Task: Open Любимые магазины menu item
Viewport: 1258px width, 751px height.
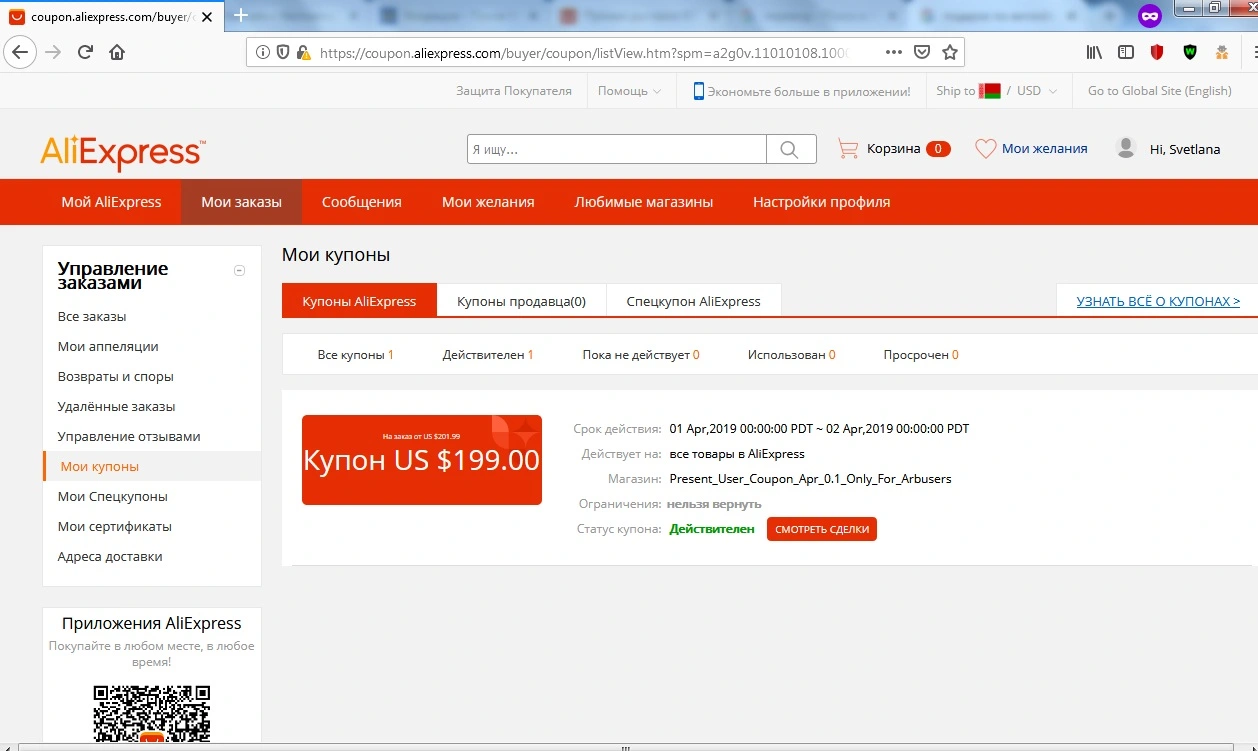Action: pyautogui.click(x=644, y=202)
